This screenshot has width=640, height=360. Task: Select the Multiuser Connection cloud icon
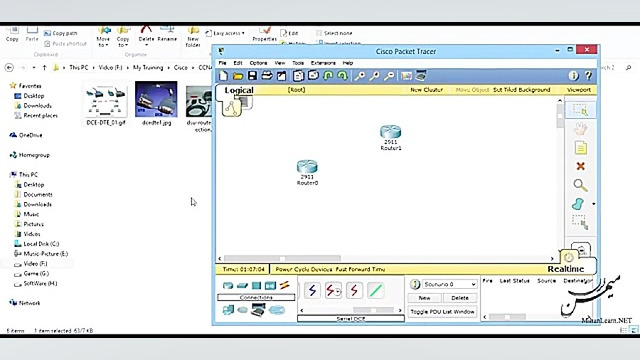click(276, 310)
